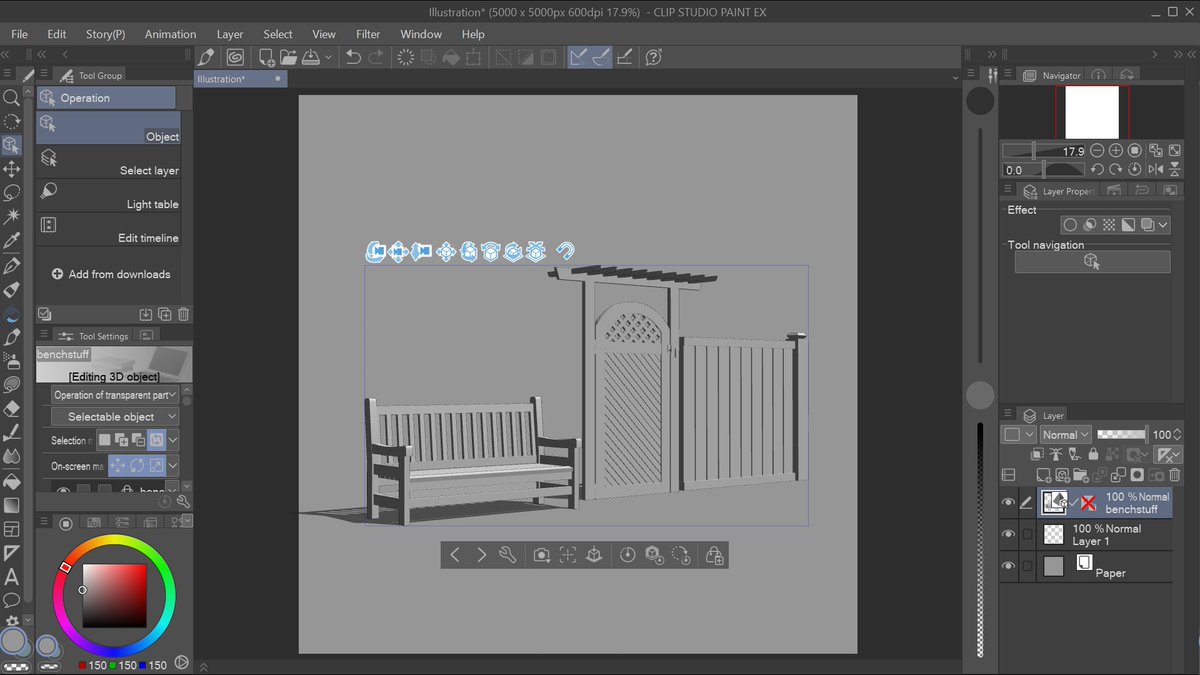Toggle snap to ruler
Image resolution: width=1200 pixels, height=675 pixels.
tap(578, 57)
